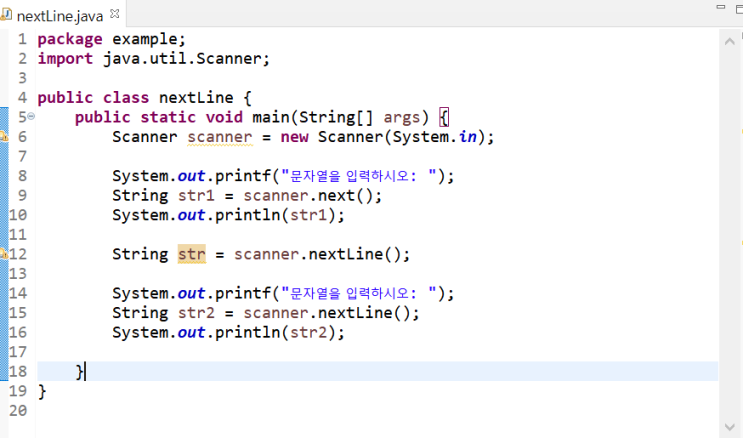
Task: Click the warning marker on line 6
Action: [4, 137]
